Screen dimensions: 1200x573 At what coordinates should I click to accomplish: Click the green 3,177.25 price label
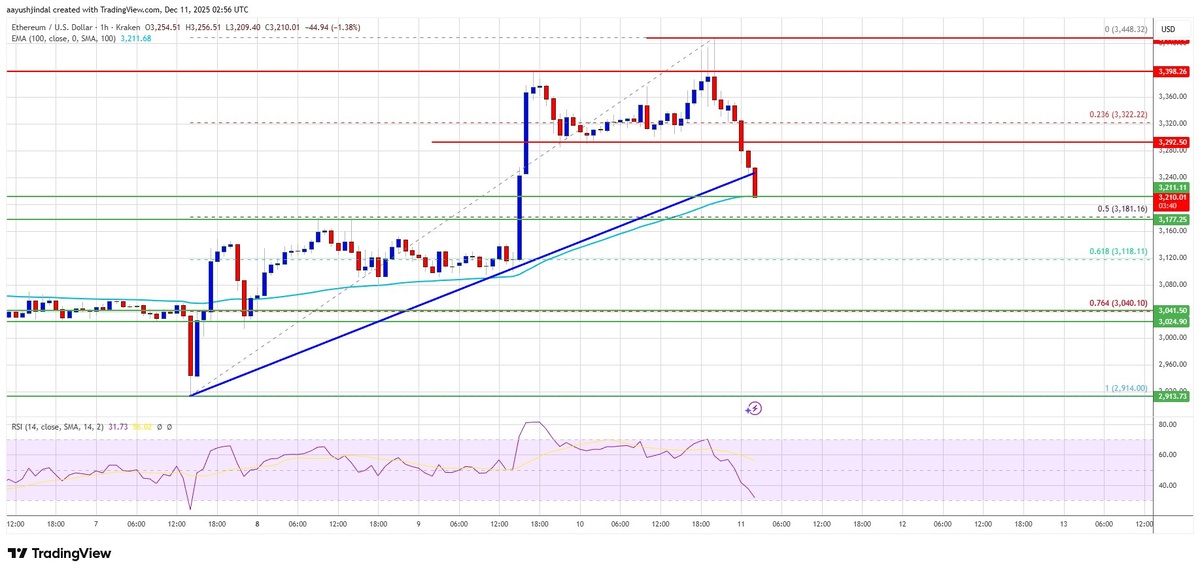1170,218
